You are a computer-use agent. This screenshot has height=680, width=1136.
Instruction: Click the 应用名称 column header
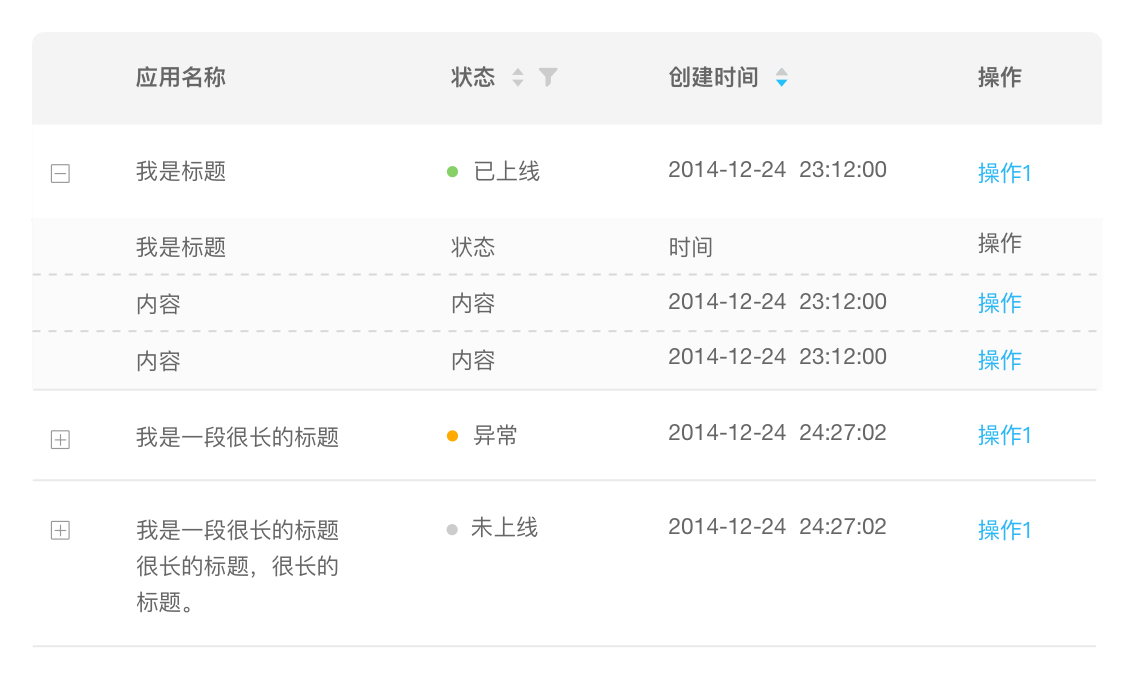tap(181, 77)
